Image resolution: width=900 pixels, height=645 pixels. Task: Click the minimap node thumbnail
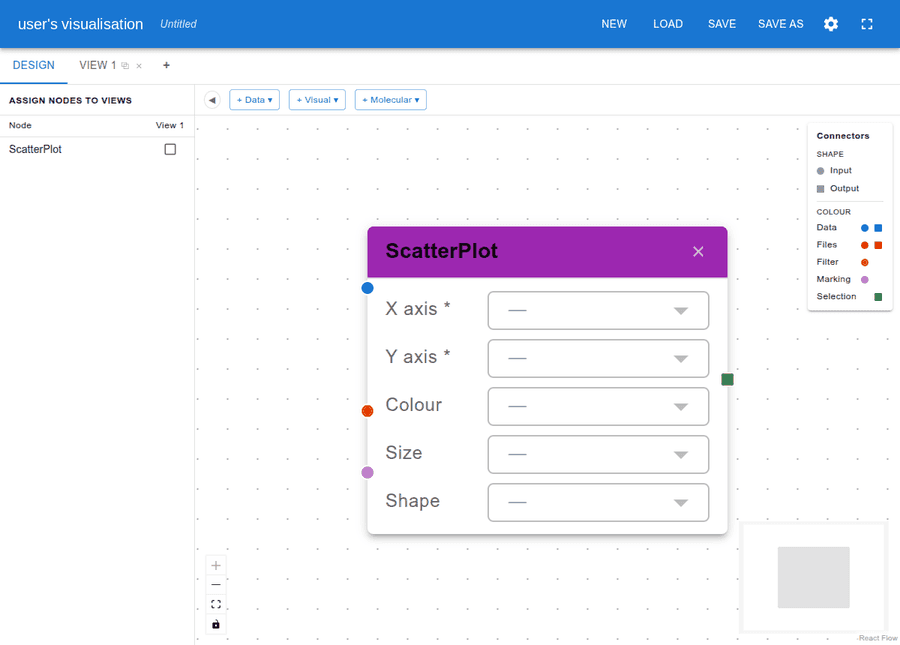pos(813,577)
